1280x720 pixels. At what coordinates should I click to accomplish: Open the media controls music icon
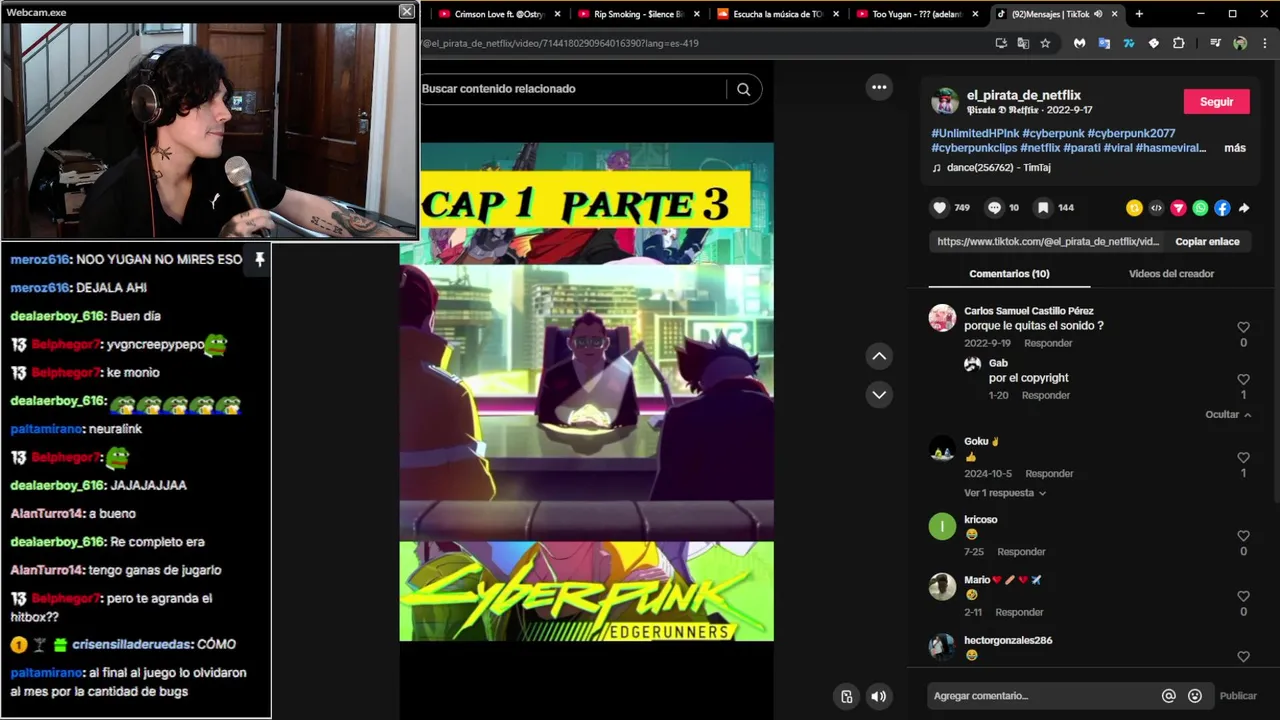(x=1215, y=43)
